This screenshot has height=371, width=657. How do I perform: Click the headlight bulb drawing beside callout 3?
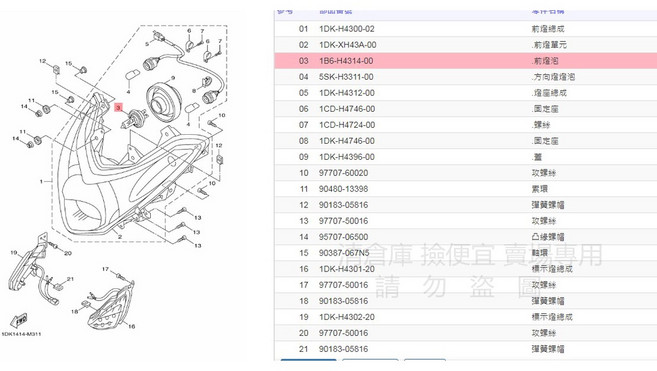coord(135,118)
